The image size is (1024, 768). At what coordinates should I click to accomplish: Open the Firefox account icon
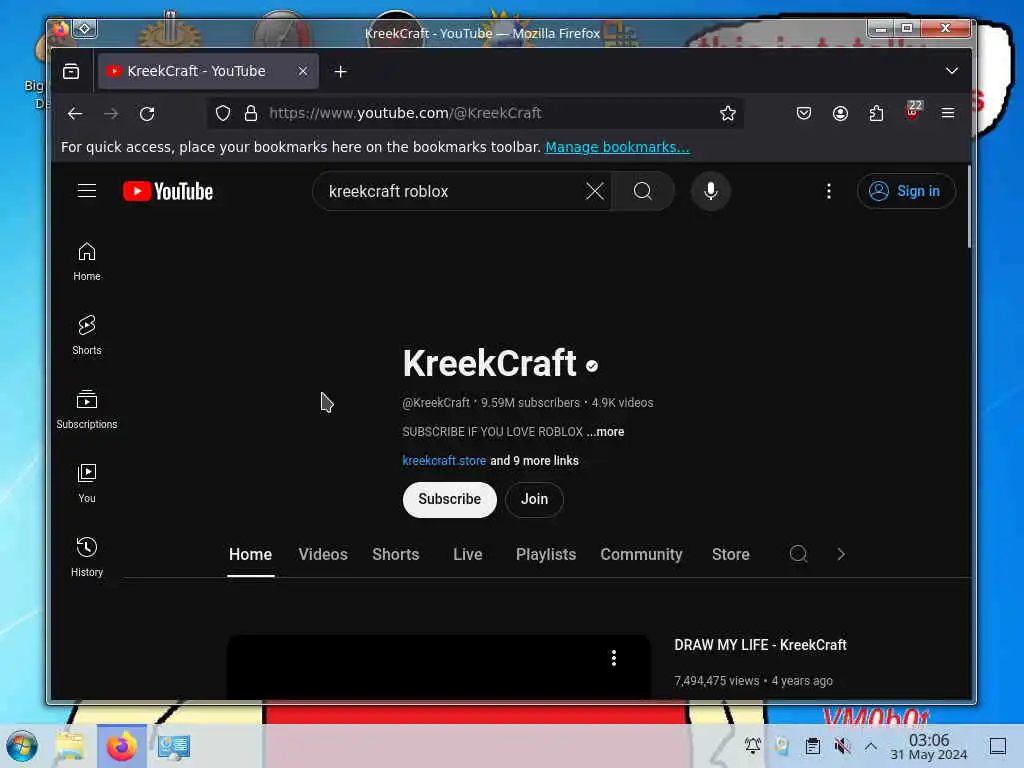tap(840, 113)
